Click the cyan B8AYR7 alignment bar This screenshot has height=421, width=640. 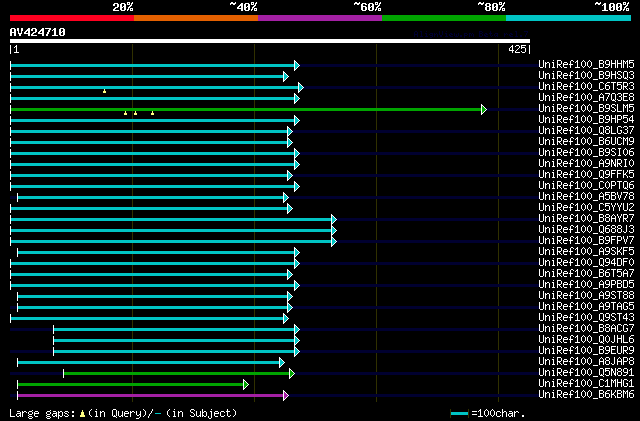pos(171,220)
